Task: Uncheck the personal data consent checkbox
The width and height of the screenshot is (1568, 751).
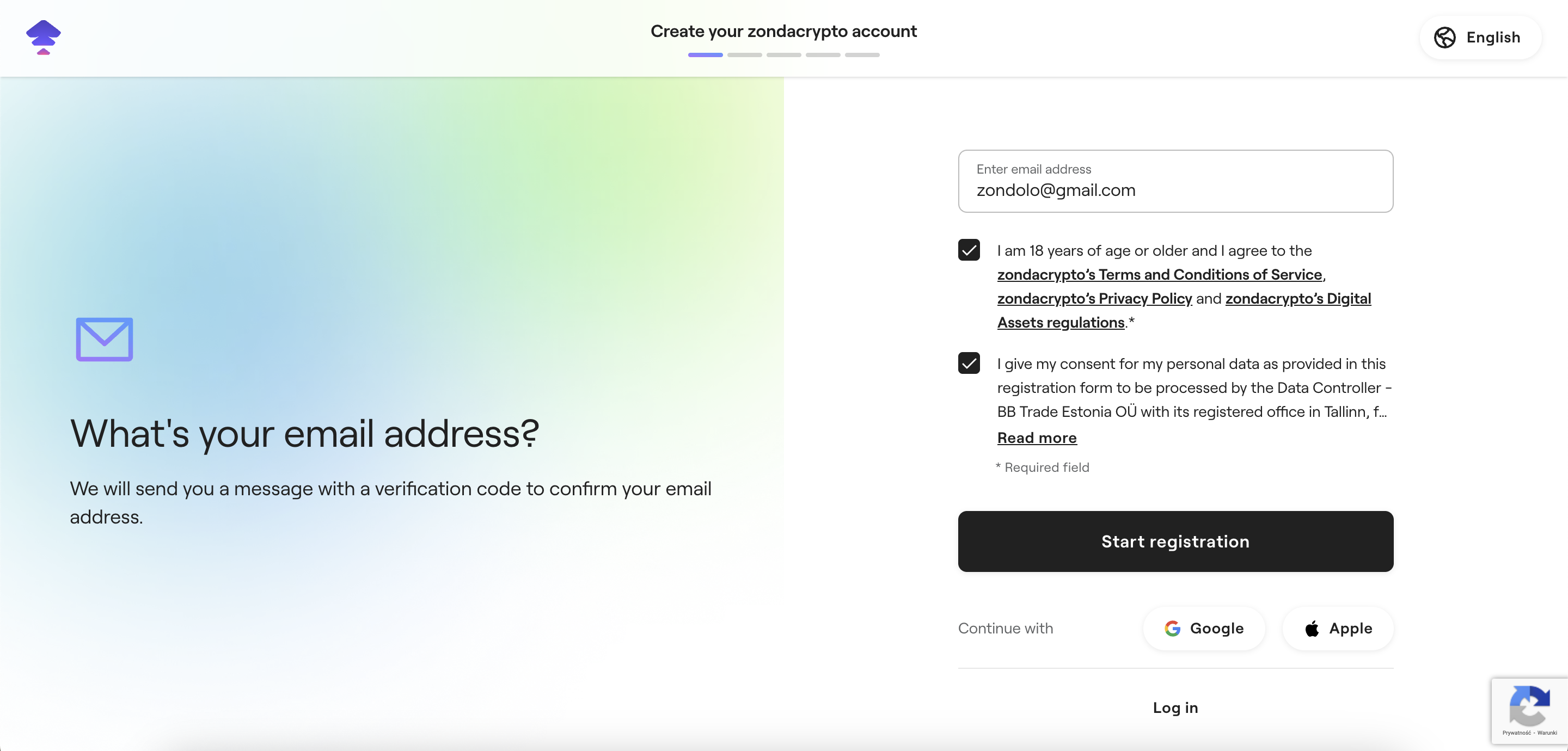Action: point(969,364)
